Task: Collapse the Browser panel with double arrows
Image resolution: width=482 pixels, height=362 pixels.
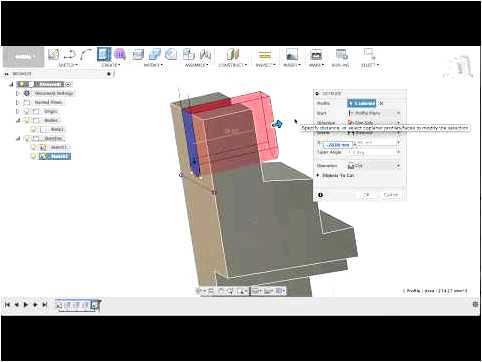Action: tap(6, 74)
